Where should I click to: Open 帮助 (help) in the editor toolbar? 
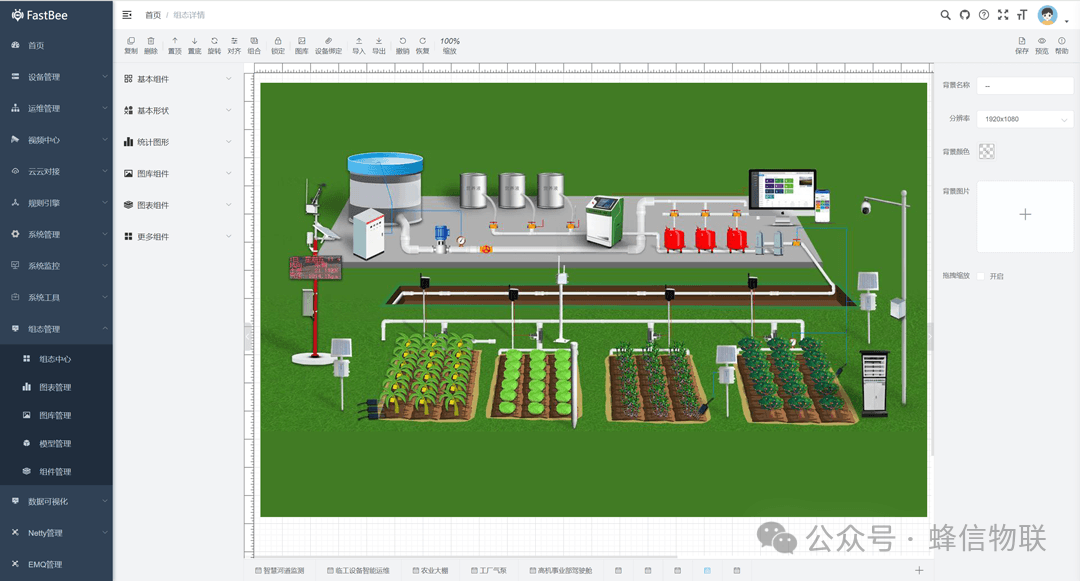pos(1061,45)
